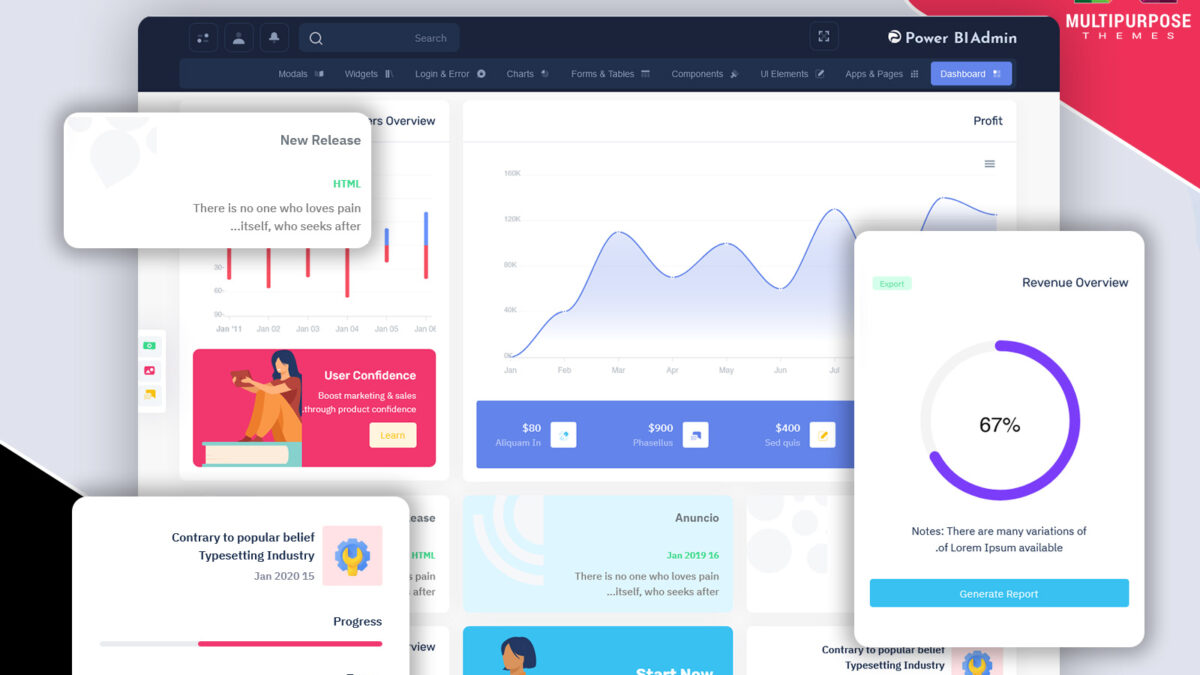The image size is (1200, 675).
Task: Click the Profit panel heading
Action: pyautogui.click(x=988, y=121)
